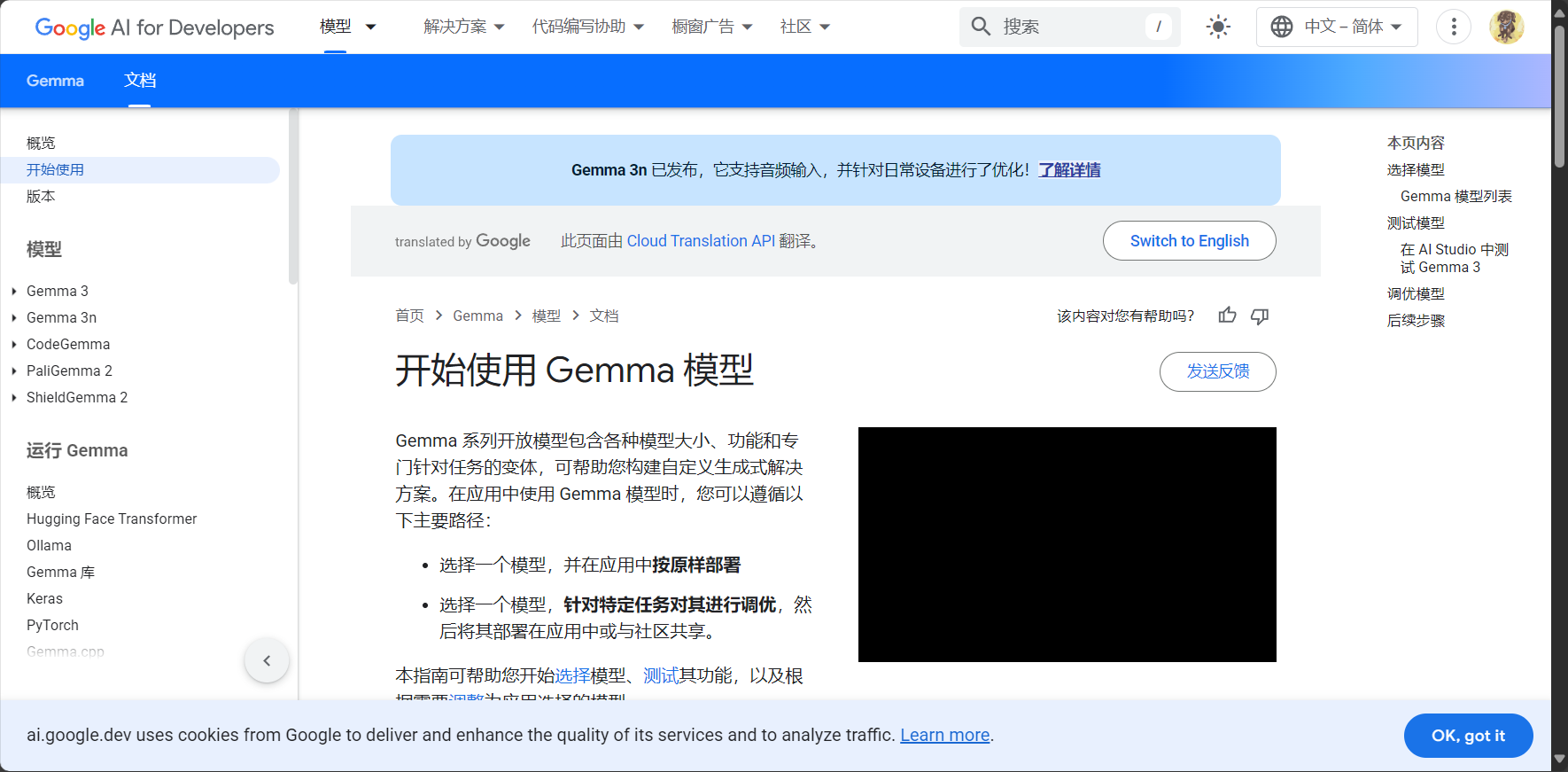The width and height of the screenshot is (1568, 772).
Task: Jump to 调优模型 in page contents
Action: click(x=1416, y=293)
